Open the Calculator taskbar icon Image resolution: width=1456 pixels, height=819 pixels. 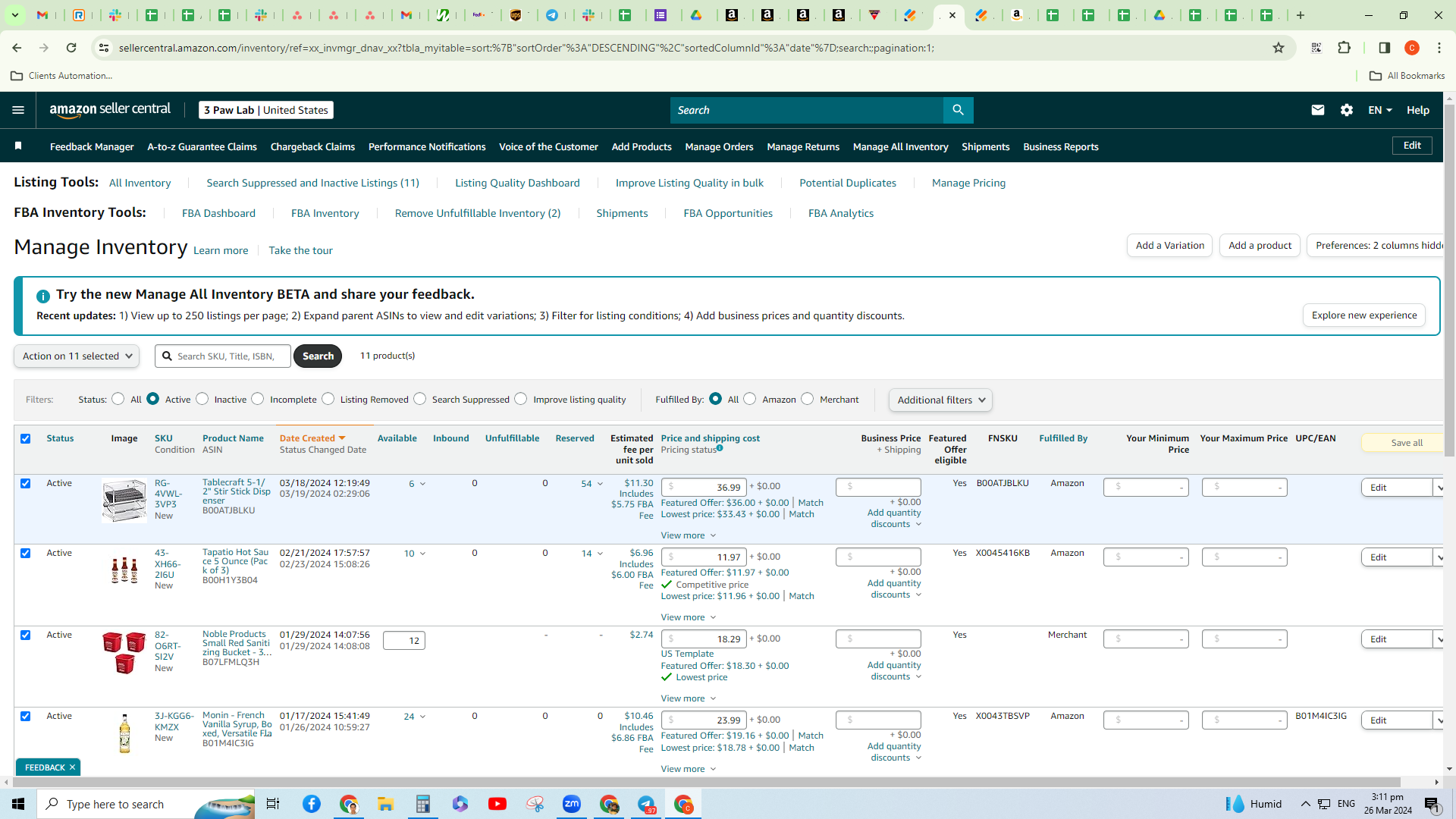423,804
